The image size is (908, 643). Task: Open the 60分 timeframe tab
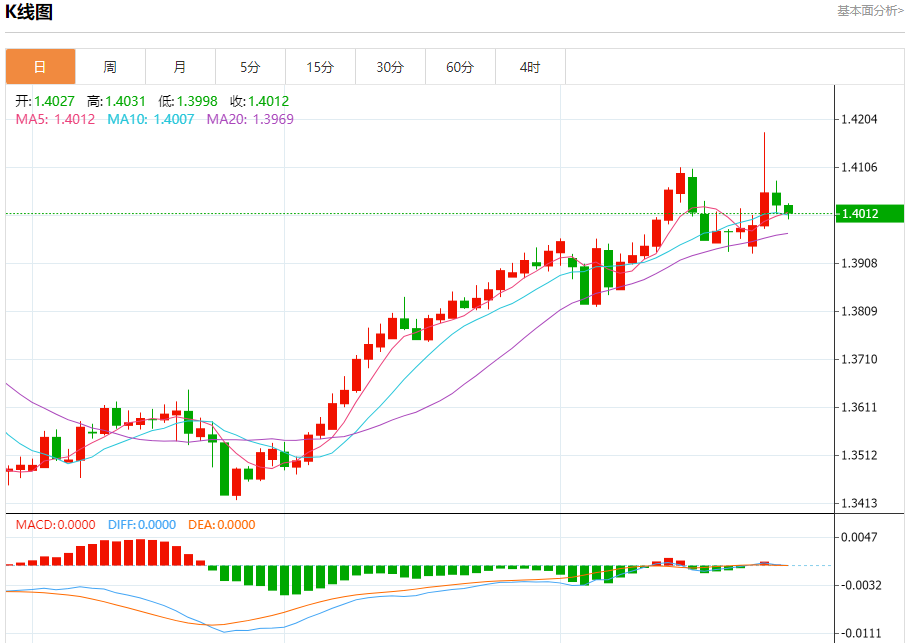460,67
